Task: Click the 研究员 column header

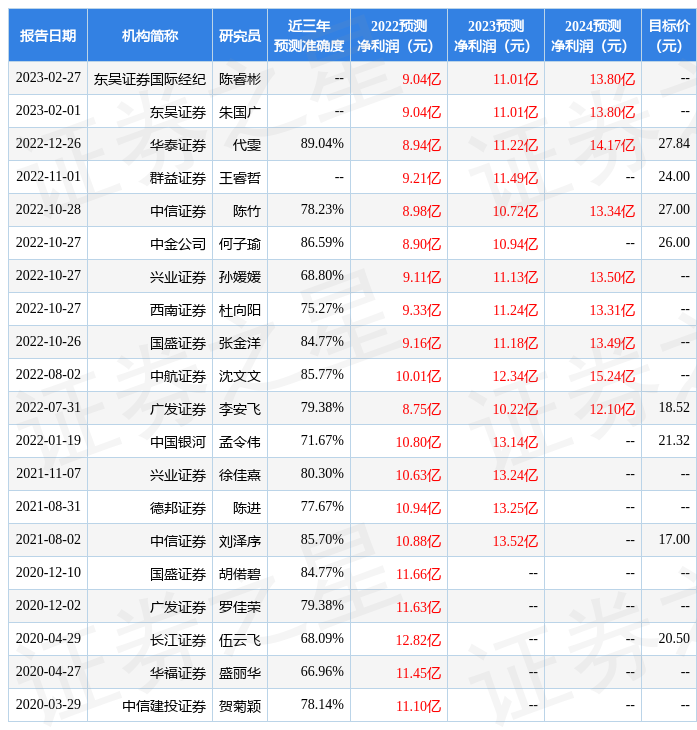Action: click(x=240, y=35)
